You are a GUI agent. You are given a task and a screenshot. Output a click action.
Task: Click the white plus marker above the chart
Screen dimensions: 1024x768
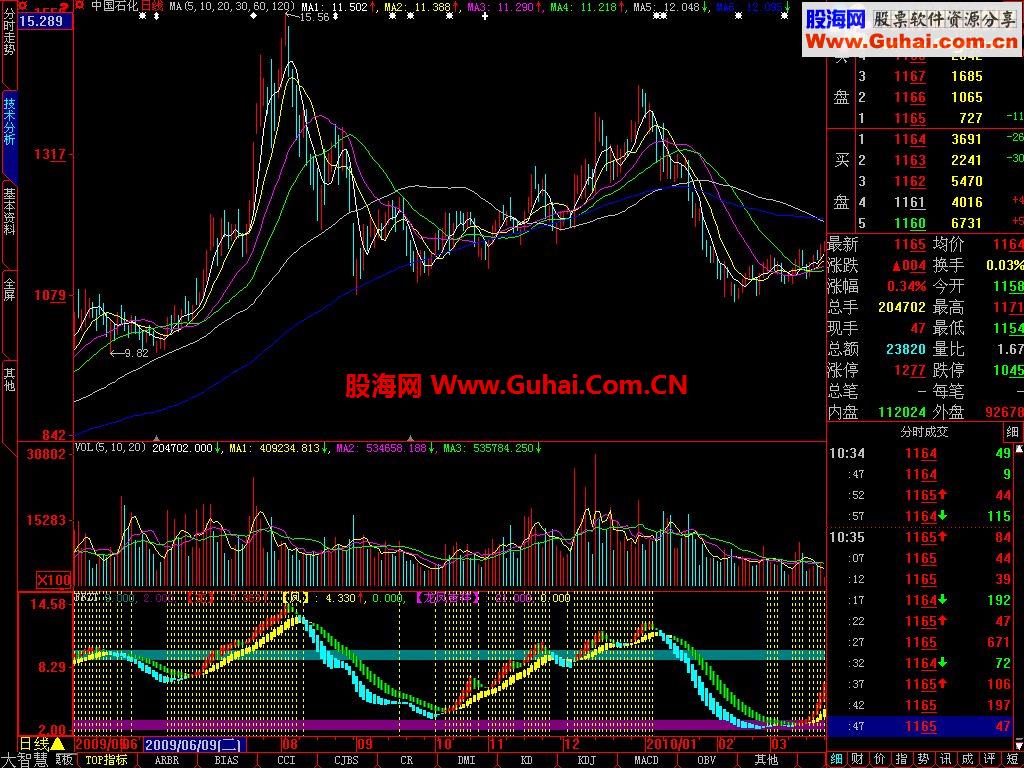pyautogui.click(x=485, y=16)
